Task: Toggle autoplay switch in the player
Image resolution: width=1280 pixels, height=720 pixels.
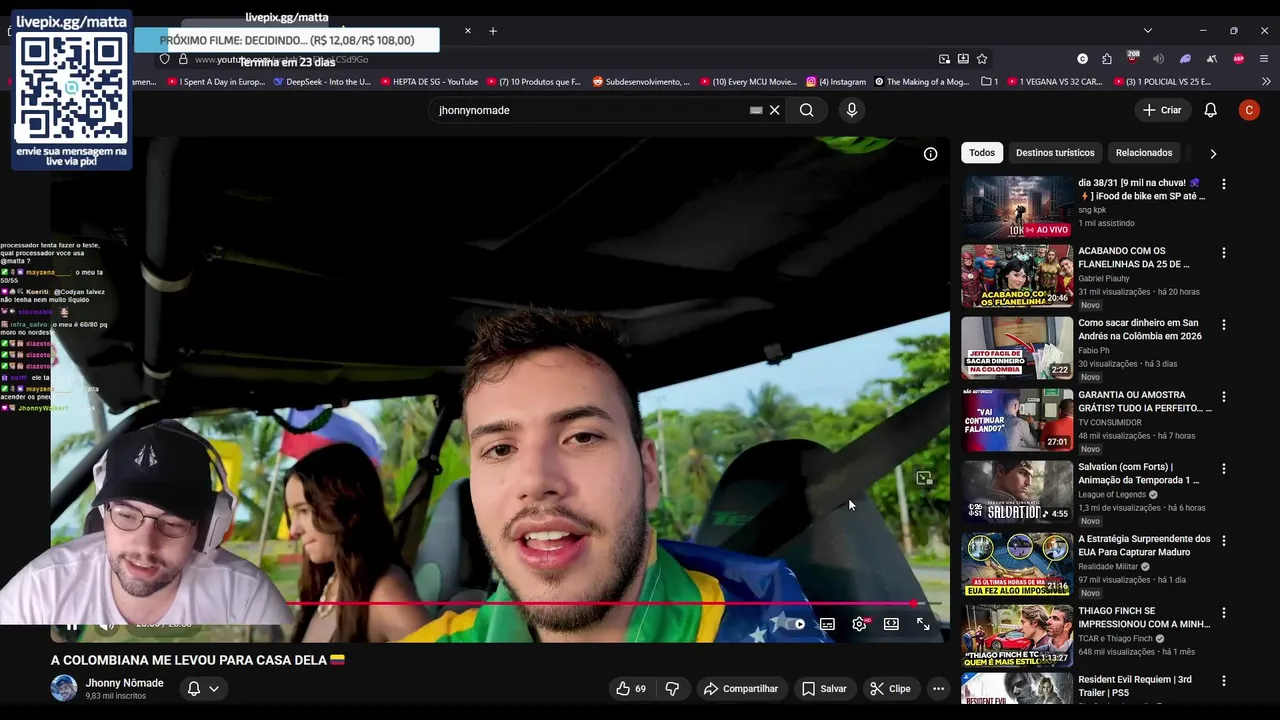Action: point(795,624)
